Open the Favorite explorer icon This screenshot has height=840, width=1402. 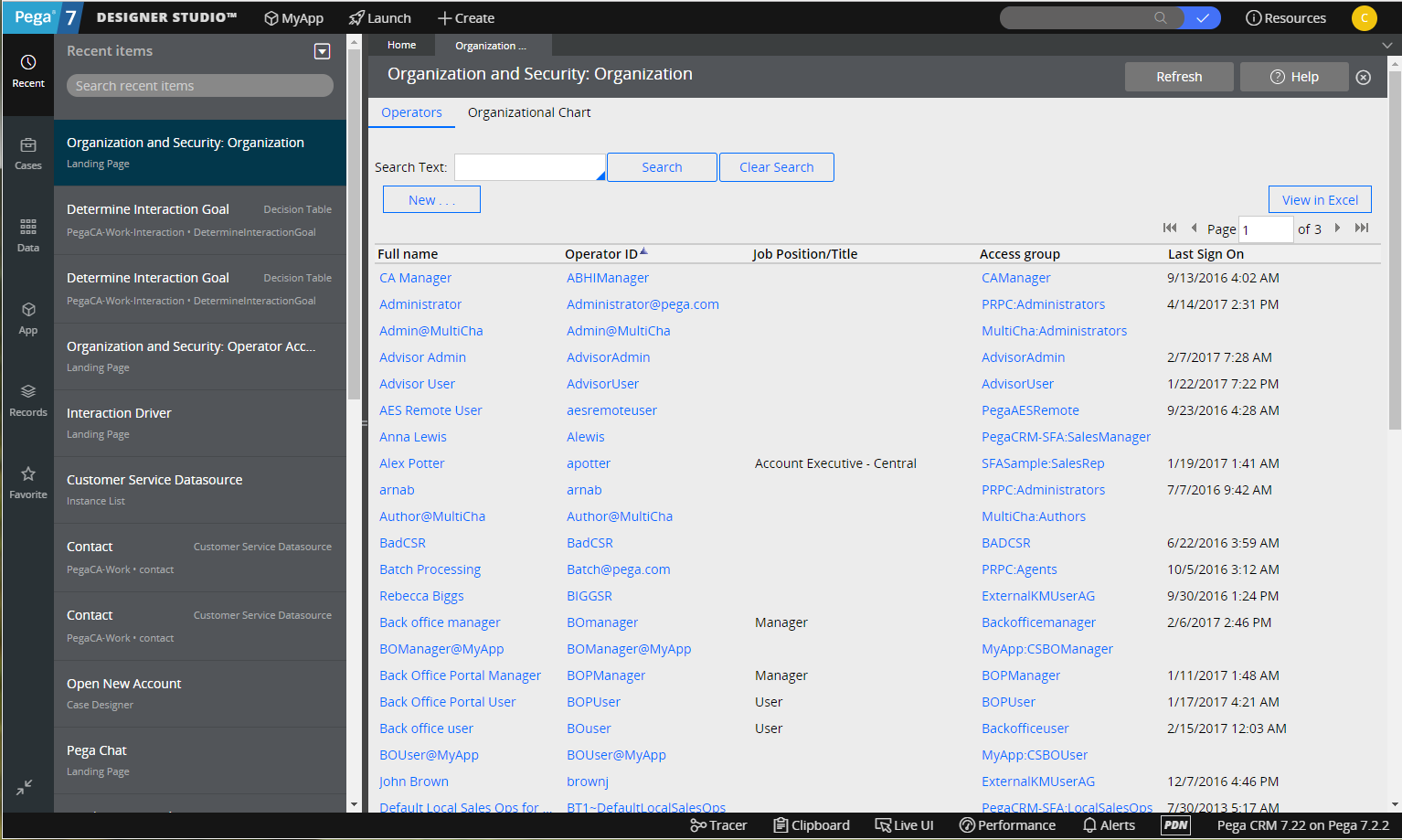[28, 483]
